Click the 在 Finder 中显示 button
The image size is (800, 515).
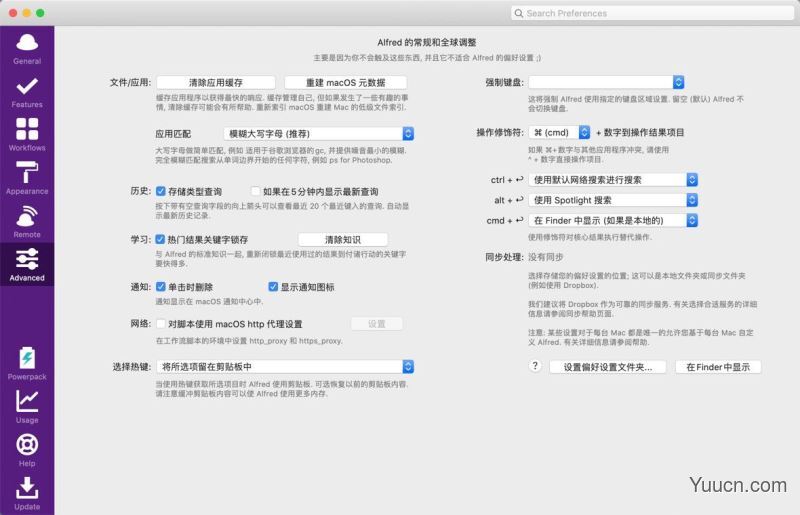(x=718, y=367)
